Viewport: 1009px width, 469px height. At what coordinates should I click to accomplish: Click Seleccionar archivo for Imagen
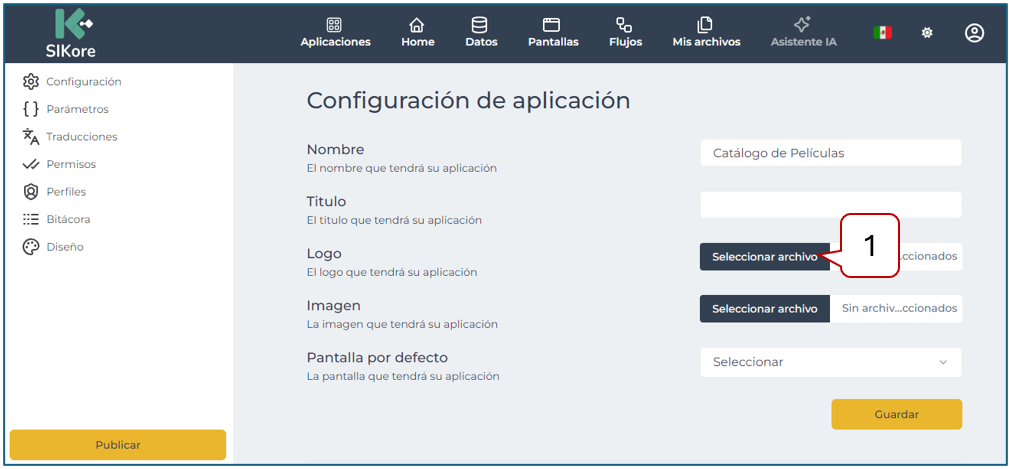pyautogui.click(x=765, y=309)
